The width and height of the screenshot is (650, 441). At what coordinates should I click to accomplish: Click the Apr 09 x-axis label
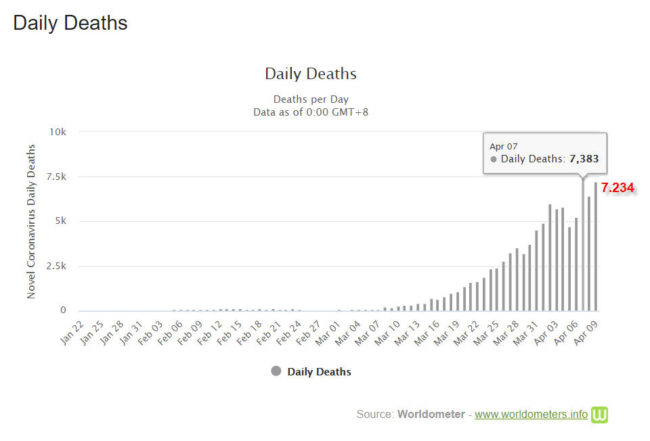(x=590, y=332)
